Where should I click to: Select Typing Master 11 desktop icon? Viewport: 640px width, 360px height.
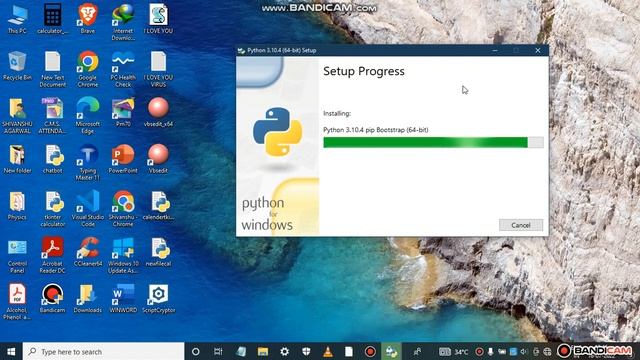(88, 162)
